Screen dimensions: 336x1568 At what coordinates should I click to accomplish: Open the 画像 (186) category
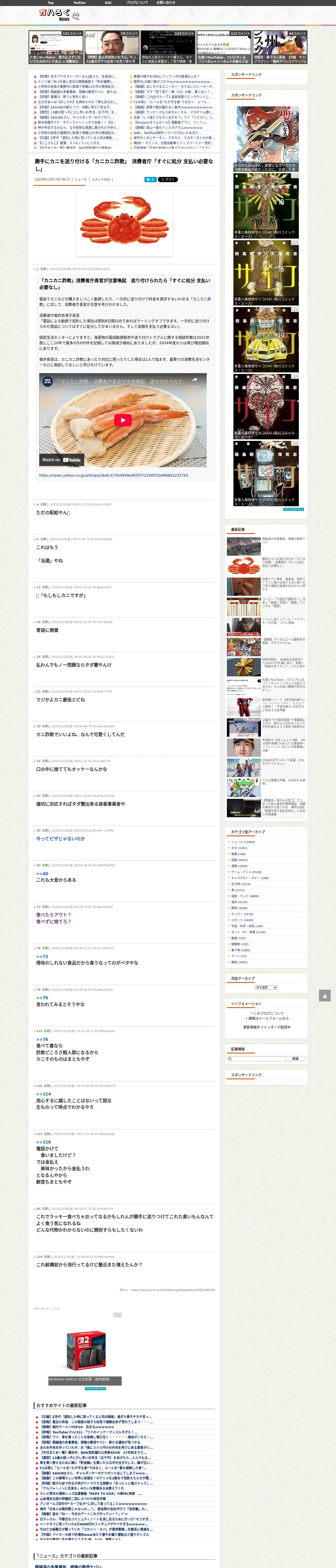click(x=238, y=854)
